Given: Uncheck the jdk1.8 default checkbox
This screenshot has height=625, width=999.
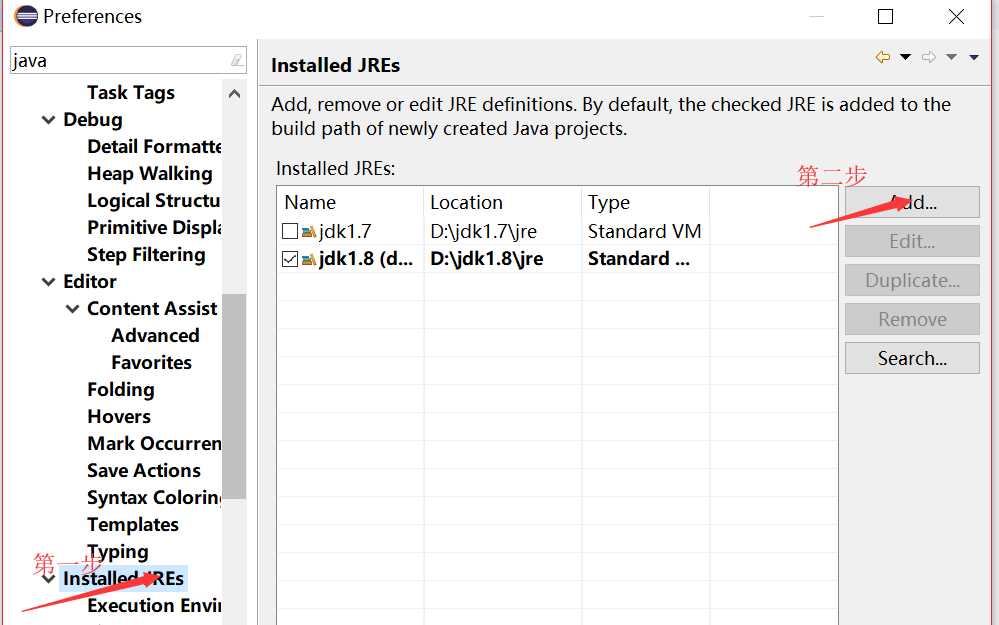Looking at the screenshot, I should click(x=290, y=259).
